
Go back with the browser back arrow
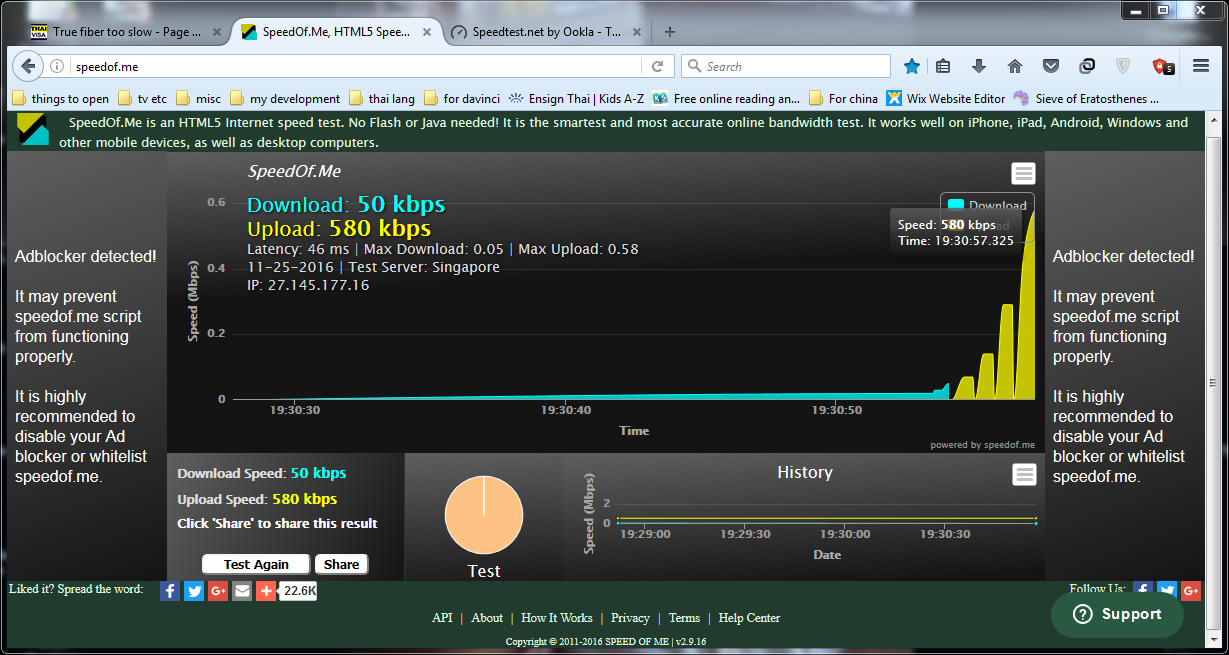pos(28,66)
